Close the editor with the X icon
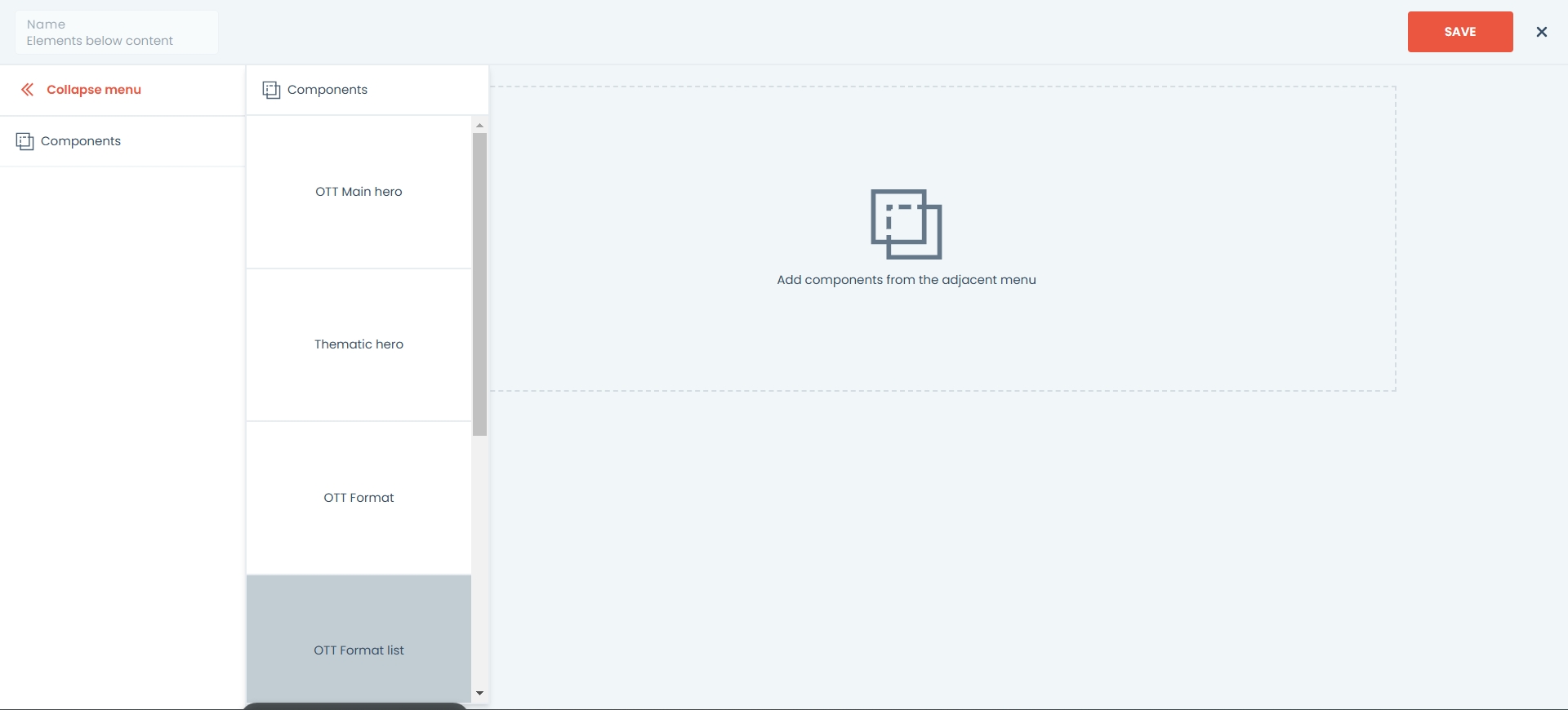 (x=1541, y=32)
